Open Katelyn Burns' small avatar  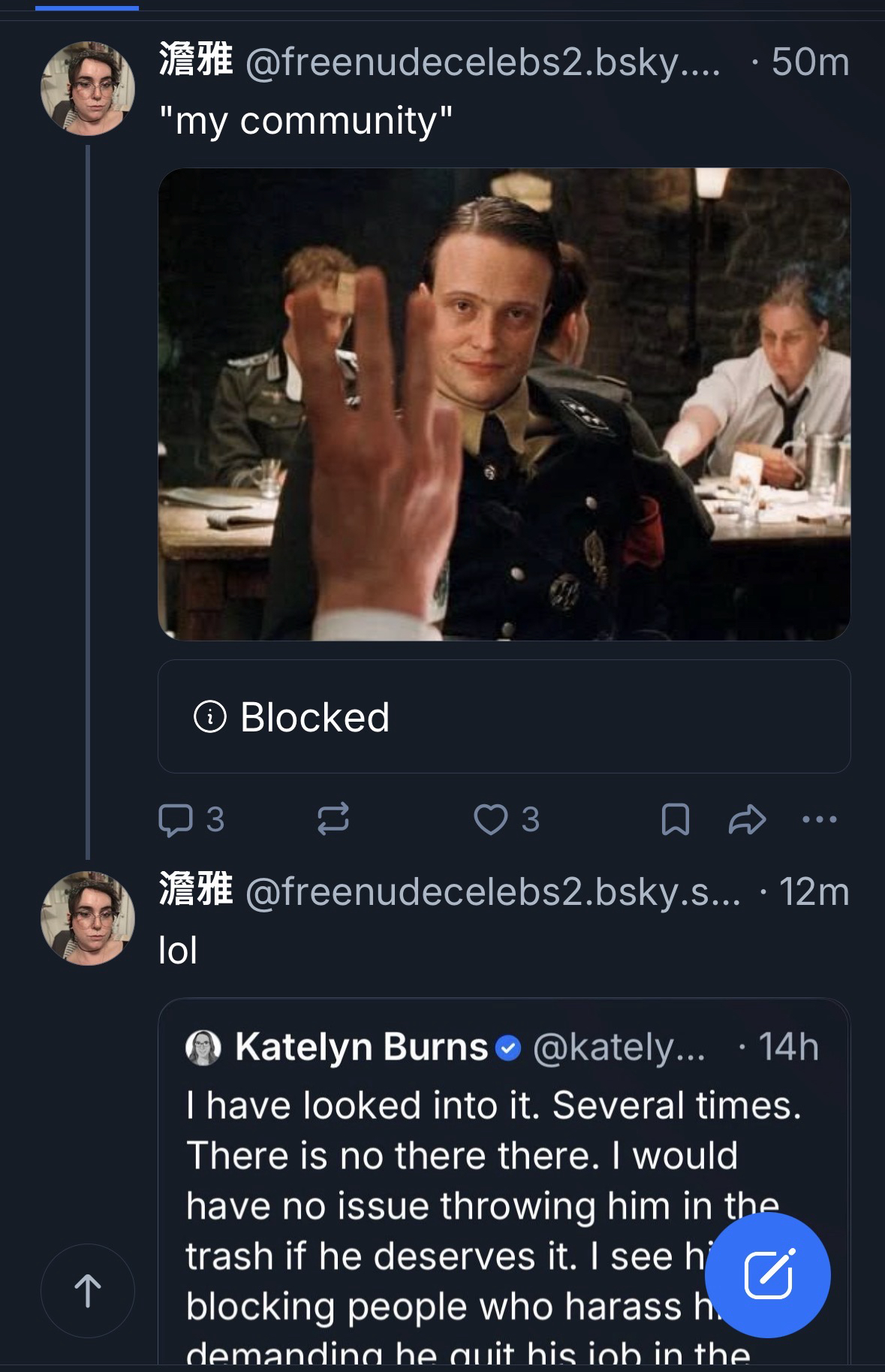[x=203, y=1048]
